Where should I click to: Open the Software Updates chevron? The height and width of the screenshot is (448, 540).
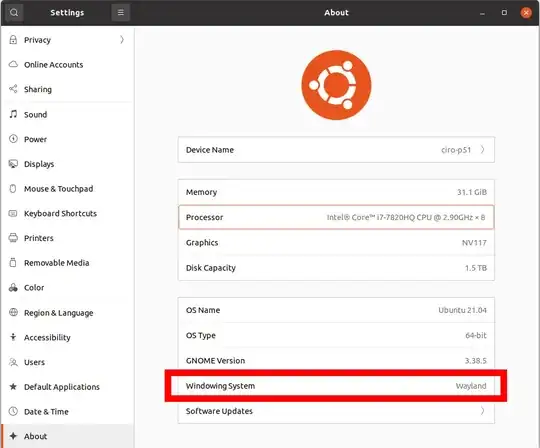point(482,411)
